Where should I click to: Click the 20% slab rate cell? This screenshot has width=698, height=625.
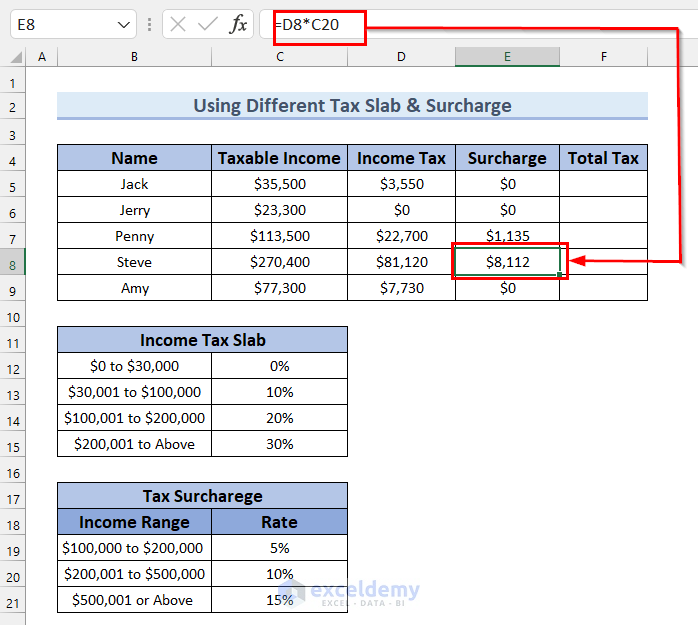coord(280,418)
